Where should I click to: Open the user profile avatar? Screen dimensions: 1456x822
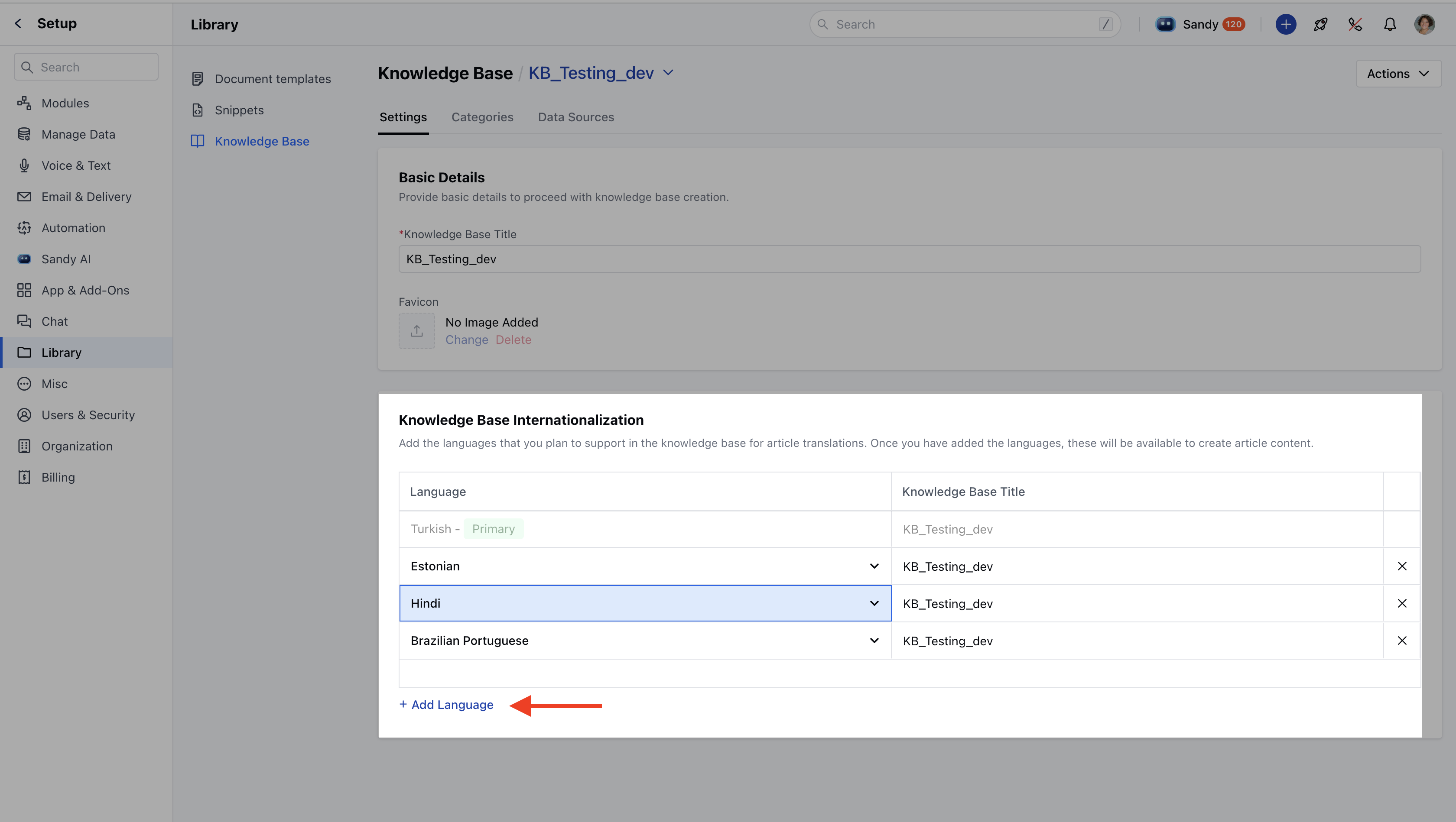coord(1424,24)
